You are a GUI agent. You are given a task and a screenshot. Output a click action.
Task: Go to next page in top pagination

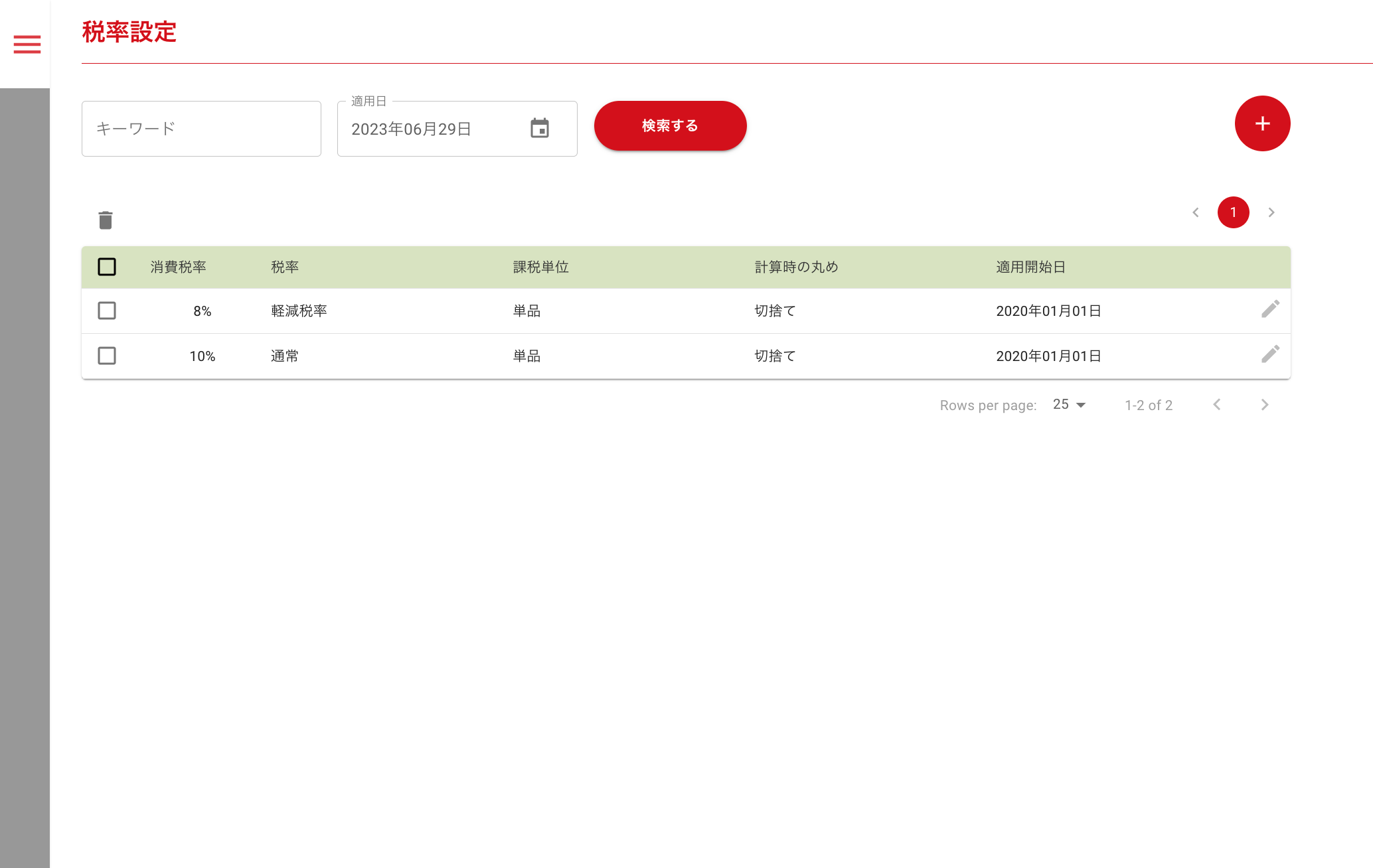[1271, 212]
